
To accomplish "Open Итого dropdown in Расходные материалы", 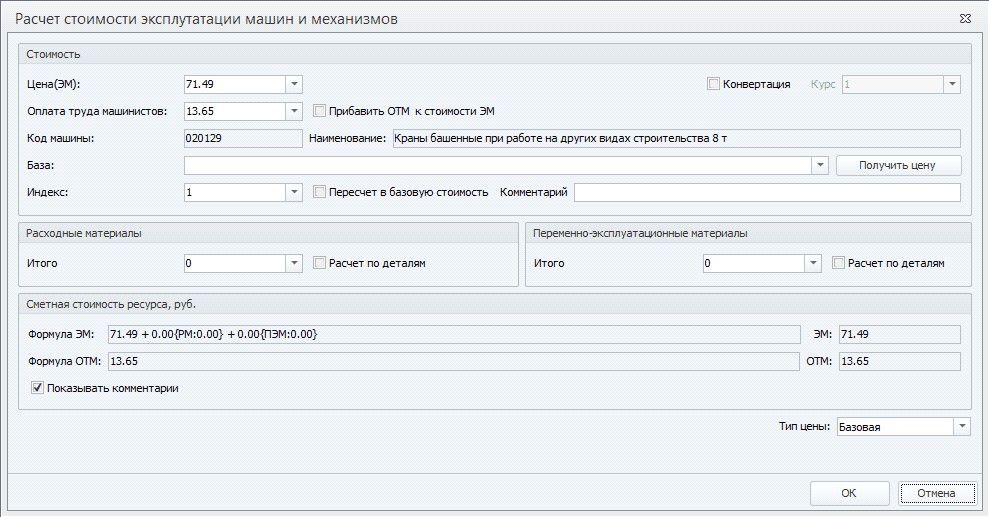I will pos(294,264).
